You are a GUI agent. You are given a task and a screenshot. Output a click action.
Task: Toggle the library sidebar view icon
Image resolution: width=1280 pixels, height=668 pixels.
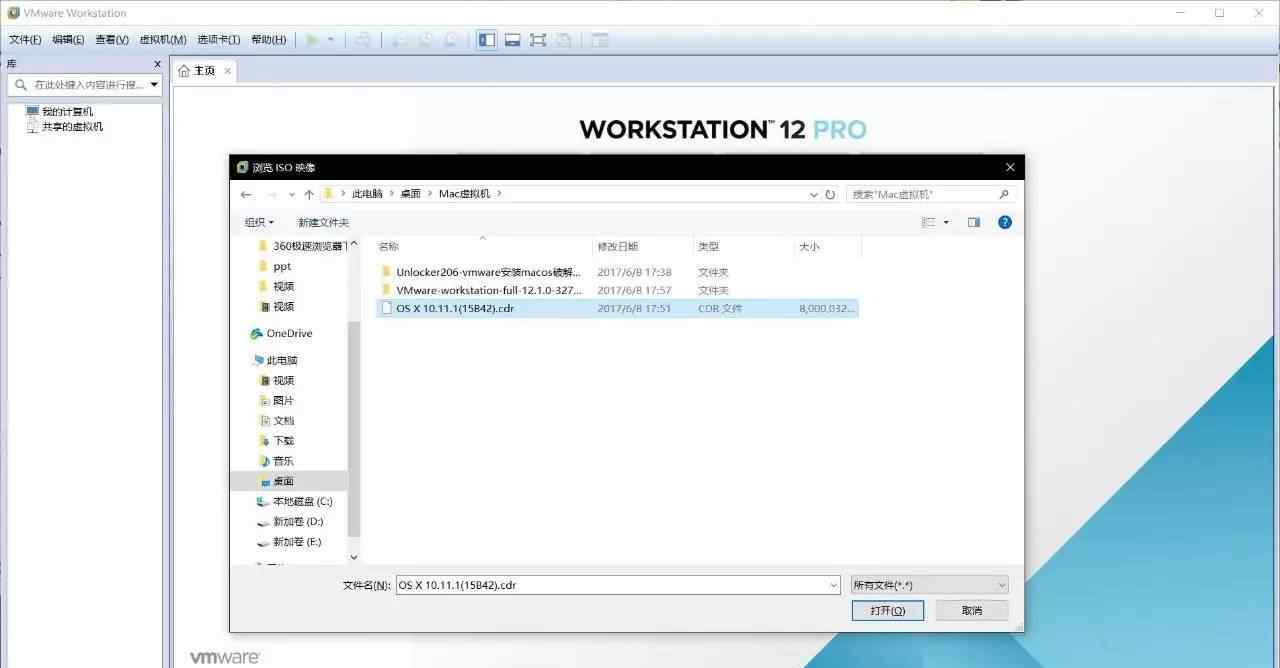[x=487, y=40]
